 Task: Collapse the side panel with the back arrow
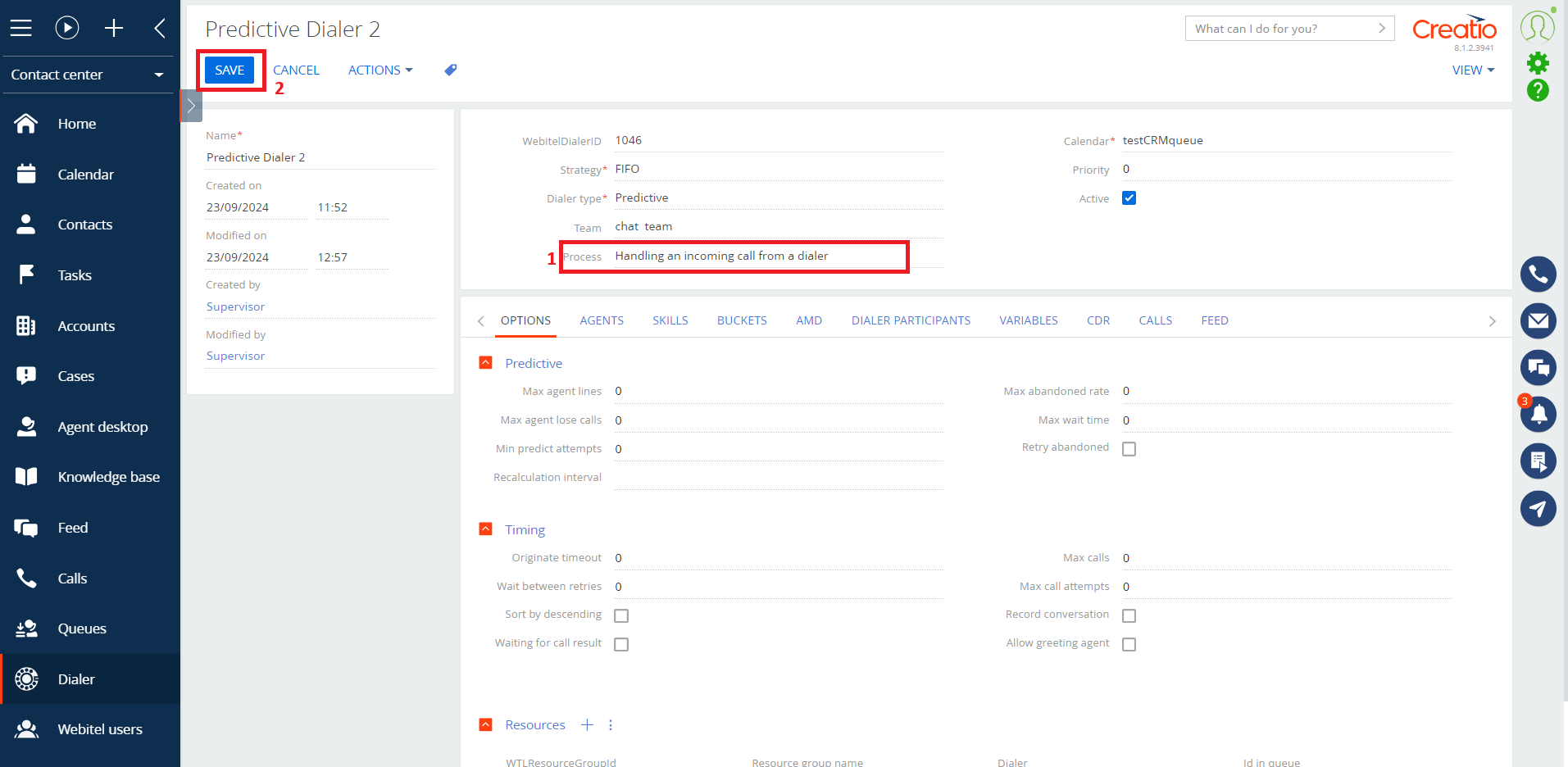(160, 29)
